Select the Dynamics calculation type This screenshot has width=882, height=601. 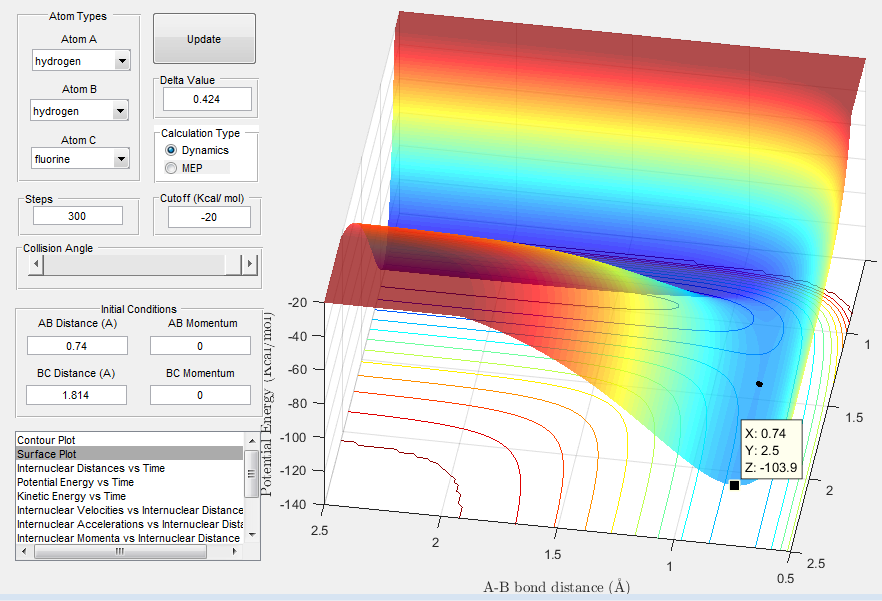pyautogui.click(x=171, y=150)
